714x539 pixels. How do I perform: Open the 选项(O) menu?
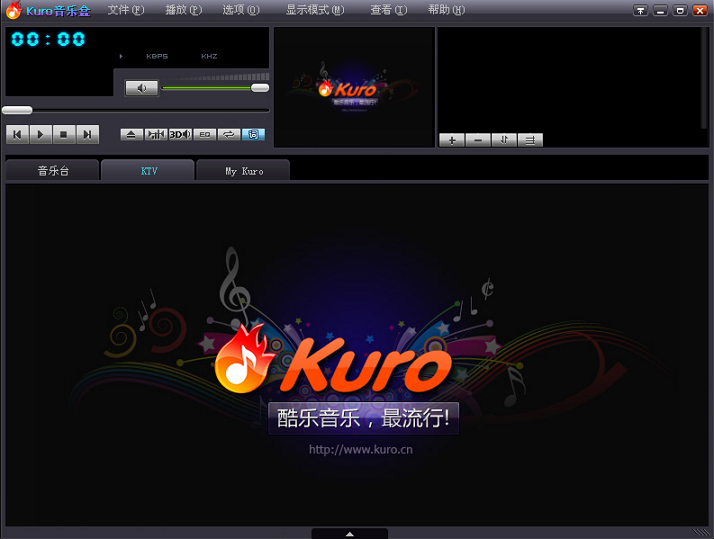(x=241, y=10)
